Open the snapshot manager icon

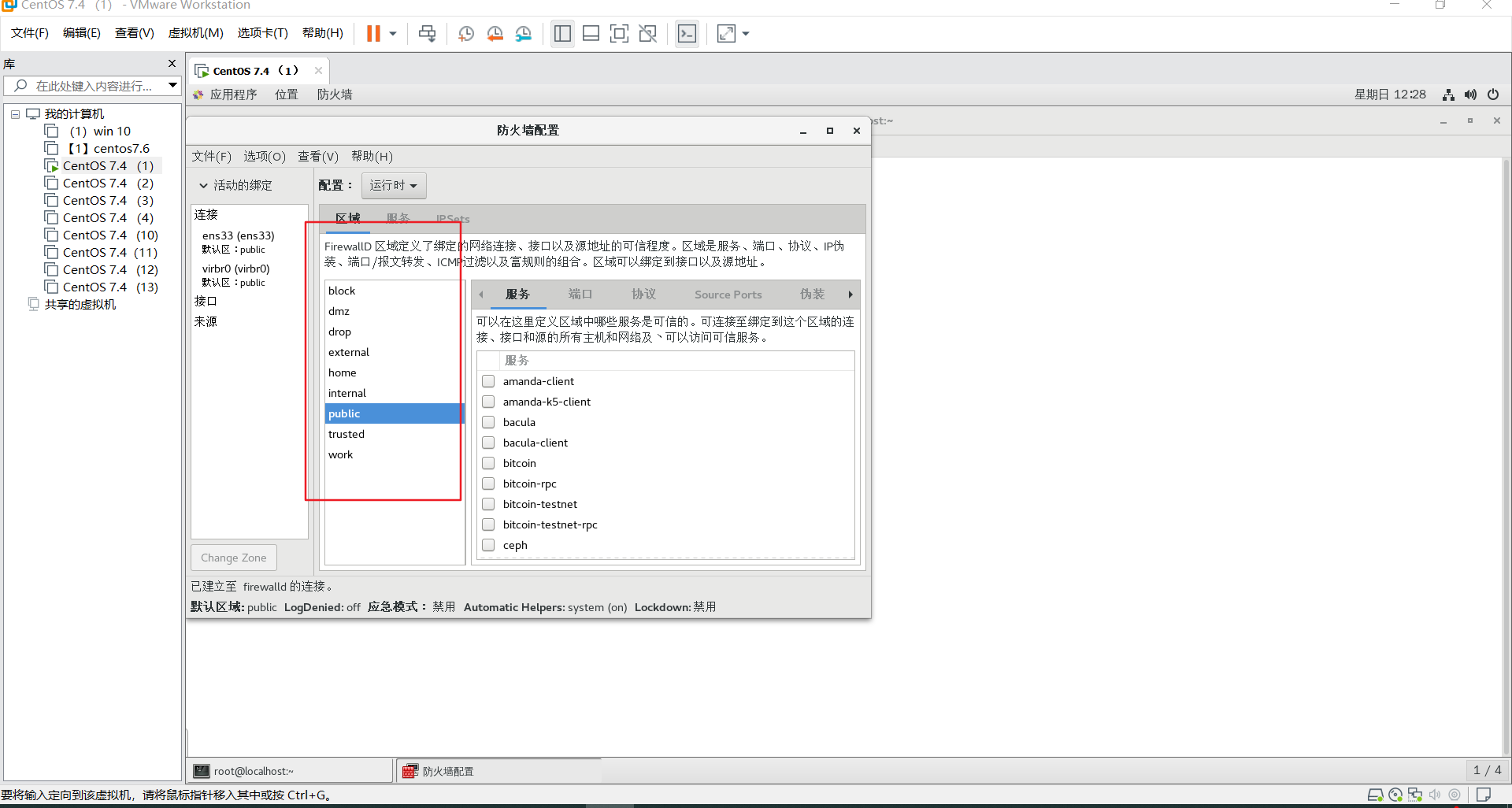point(523,34)
